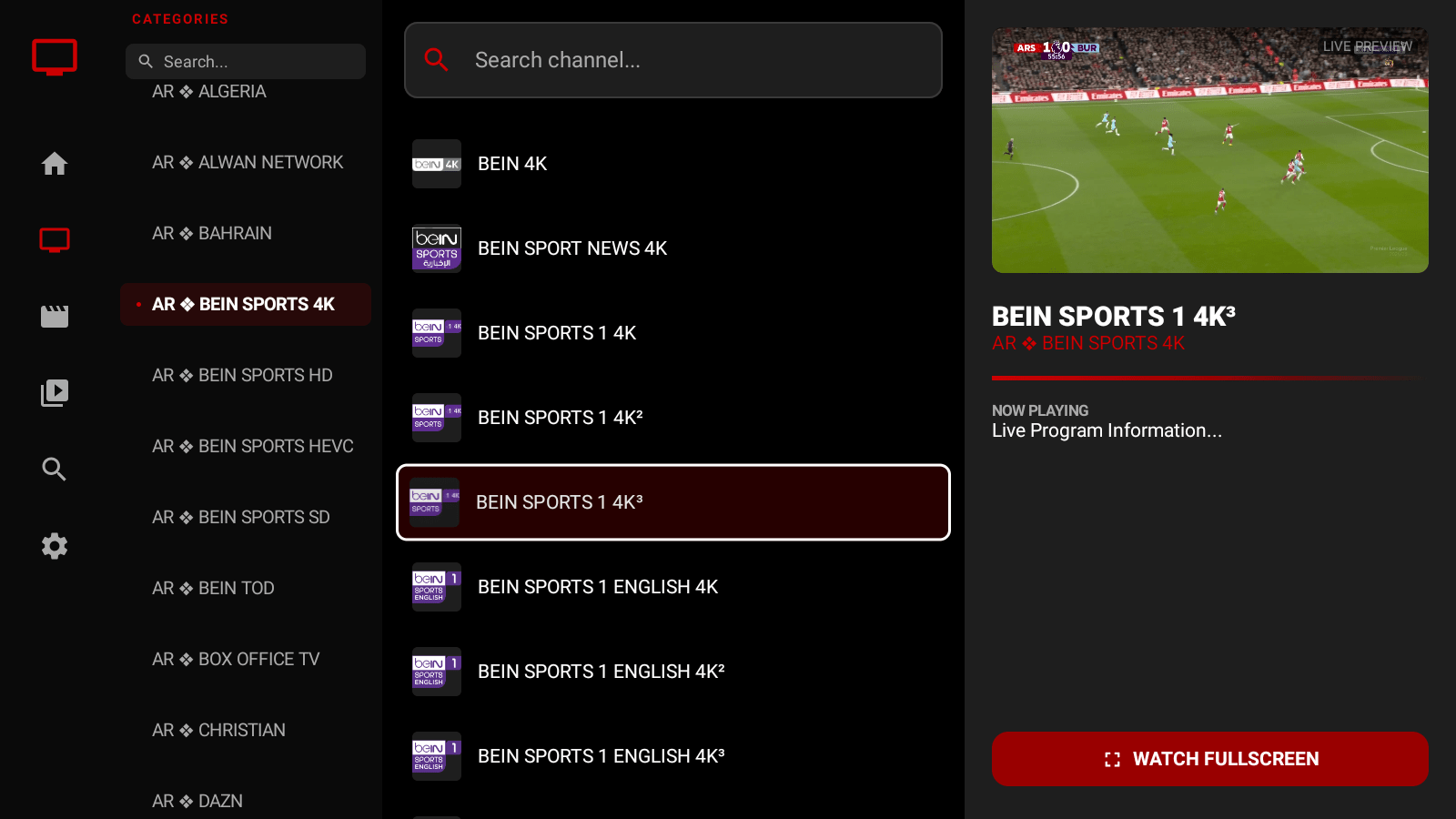Open the Settings gear icon
Image resolution: width=1456 pixels, height=819 pixels.
55,546
